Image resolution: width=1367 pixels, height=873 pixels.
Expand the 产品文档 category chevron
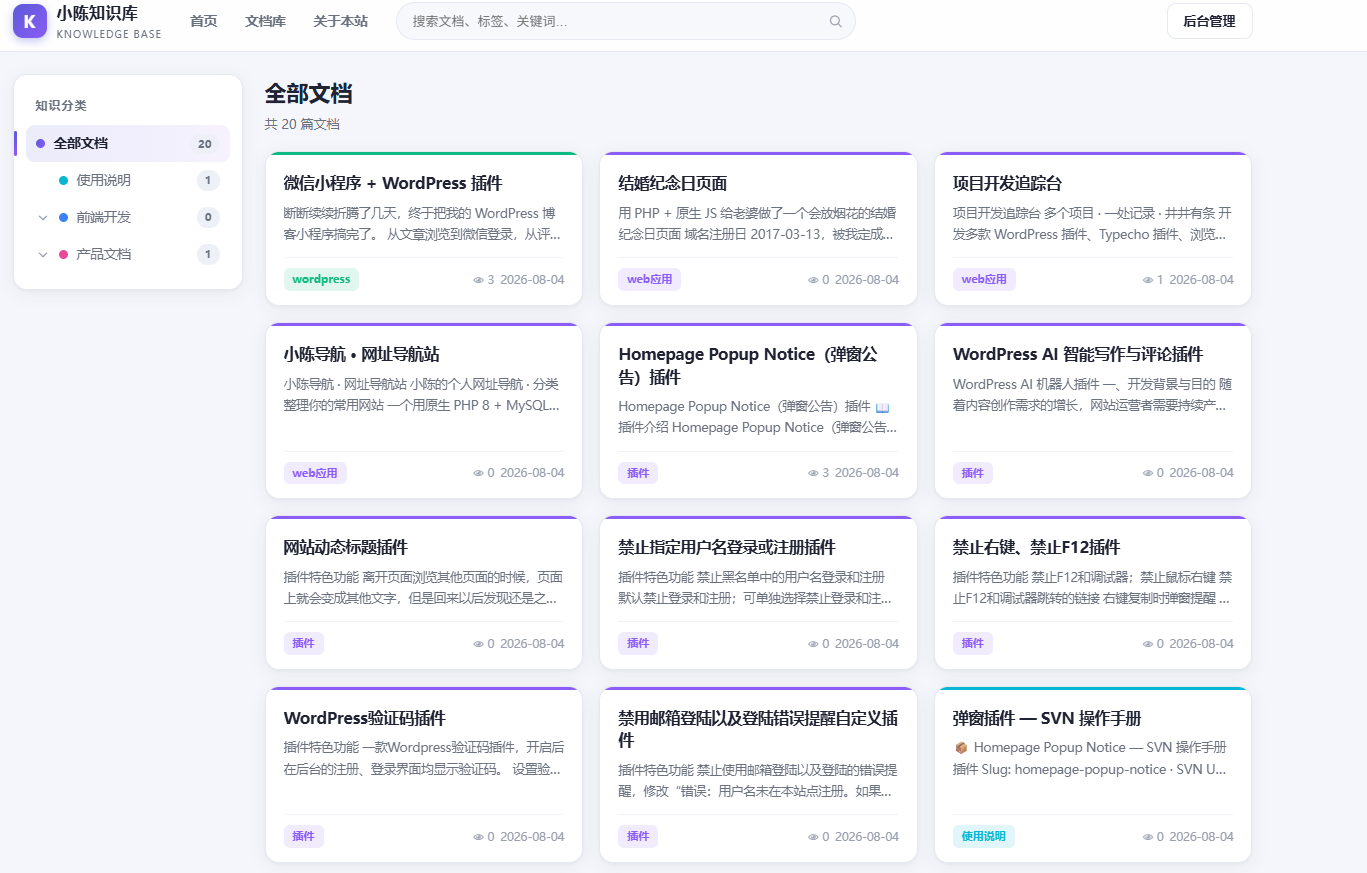[x=43, y=254]
